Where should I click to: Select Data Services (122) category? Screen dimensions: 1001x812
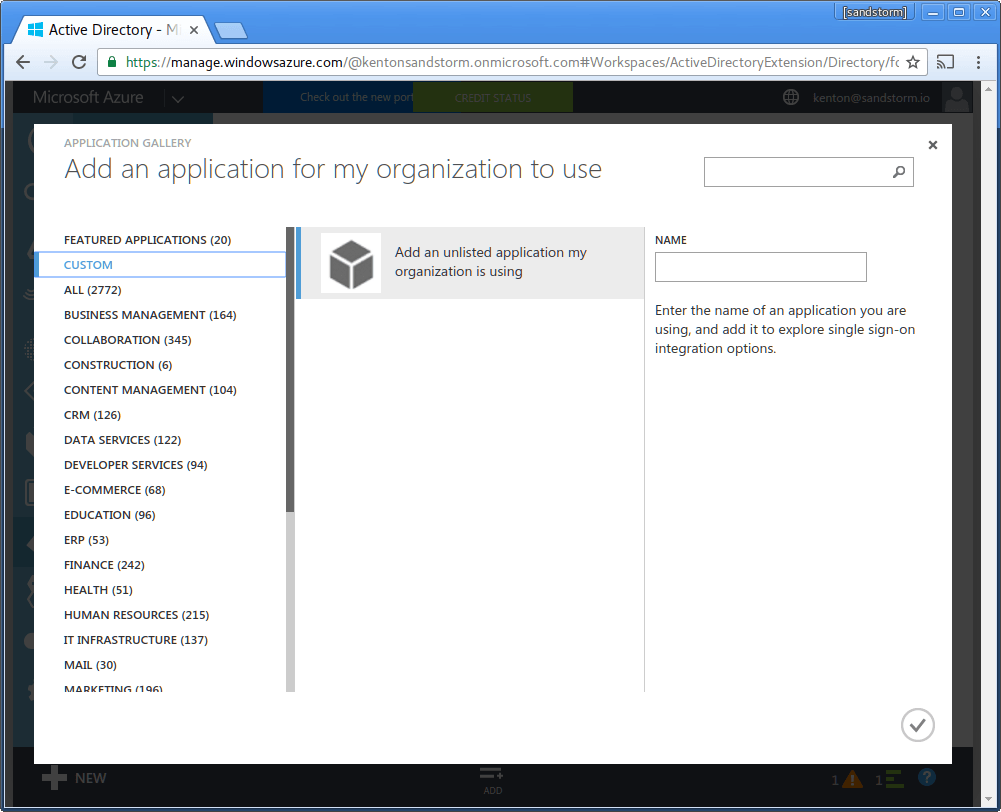click(123, 440)
